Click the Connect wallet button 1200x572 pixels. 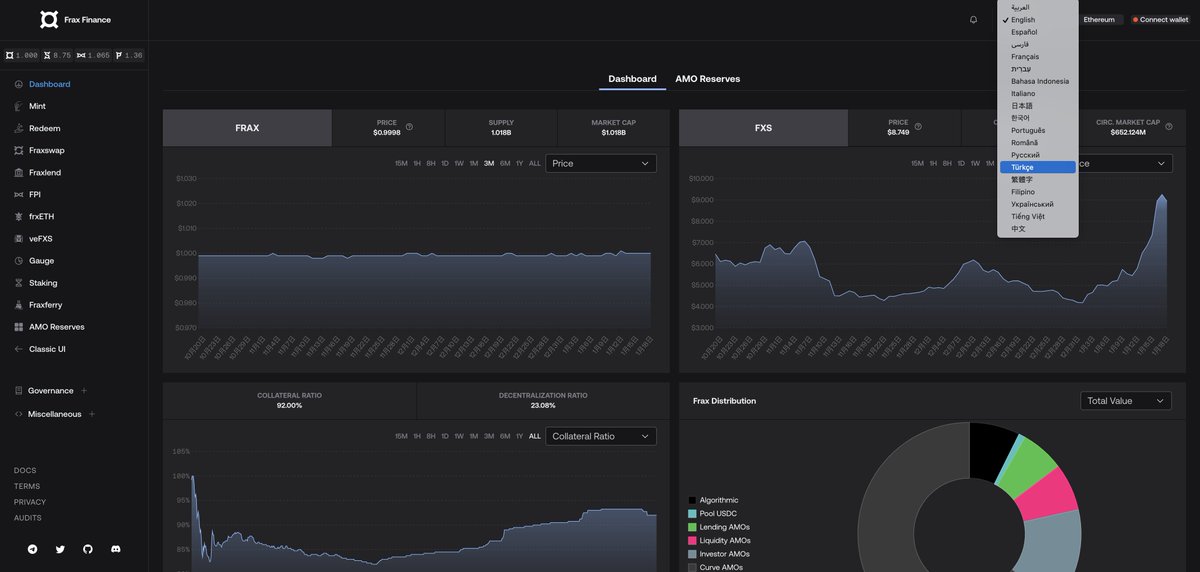1160,19
